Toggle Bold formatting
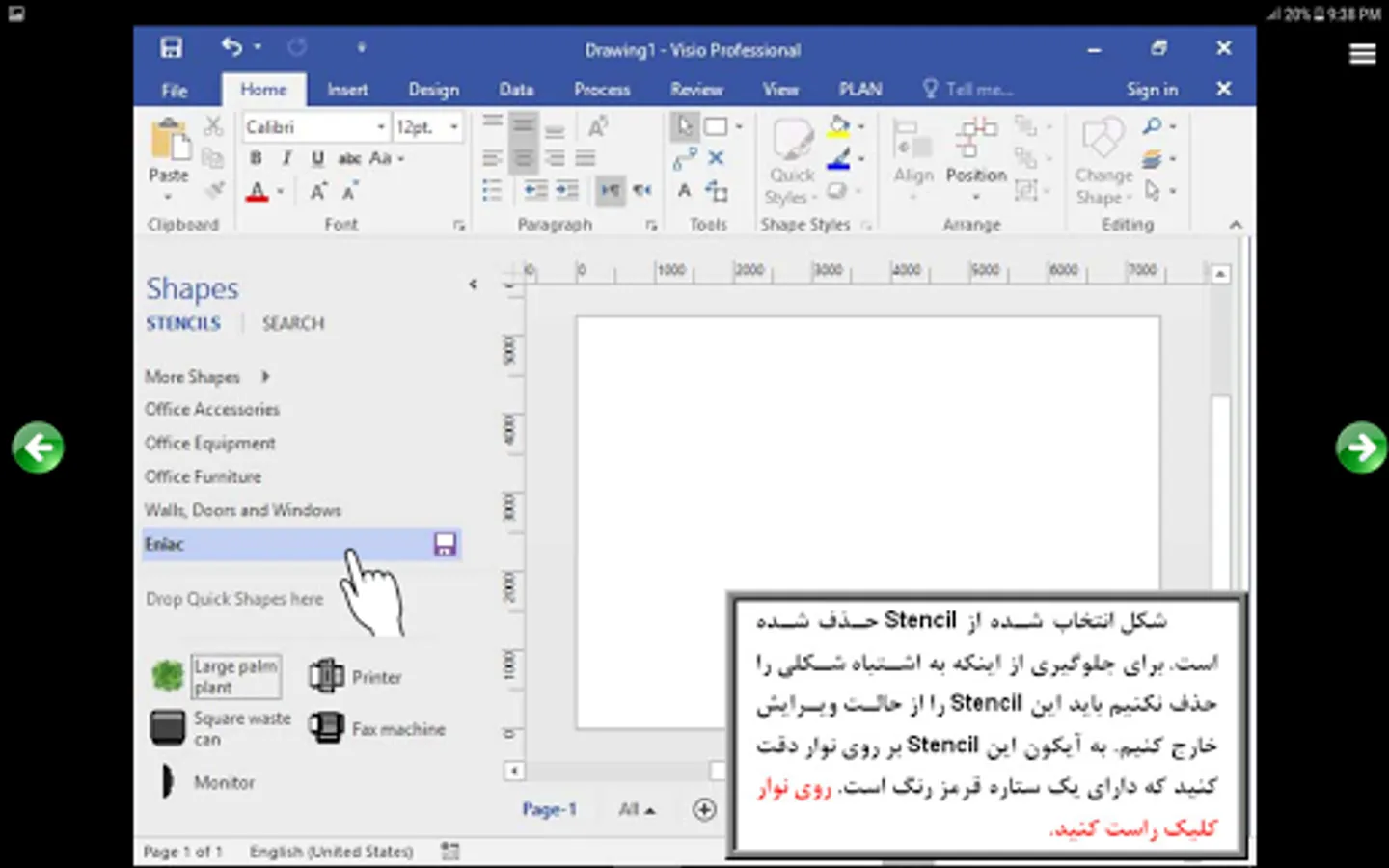 [256, 158]
